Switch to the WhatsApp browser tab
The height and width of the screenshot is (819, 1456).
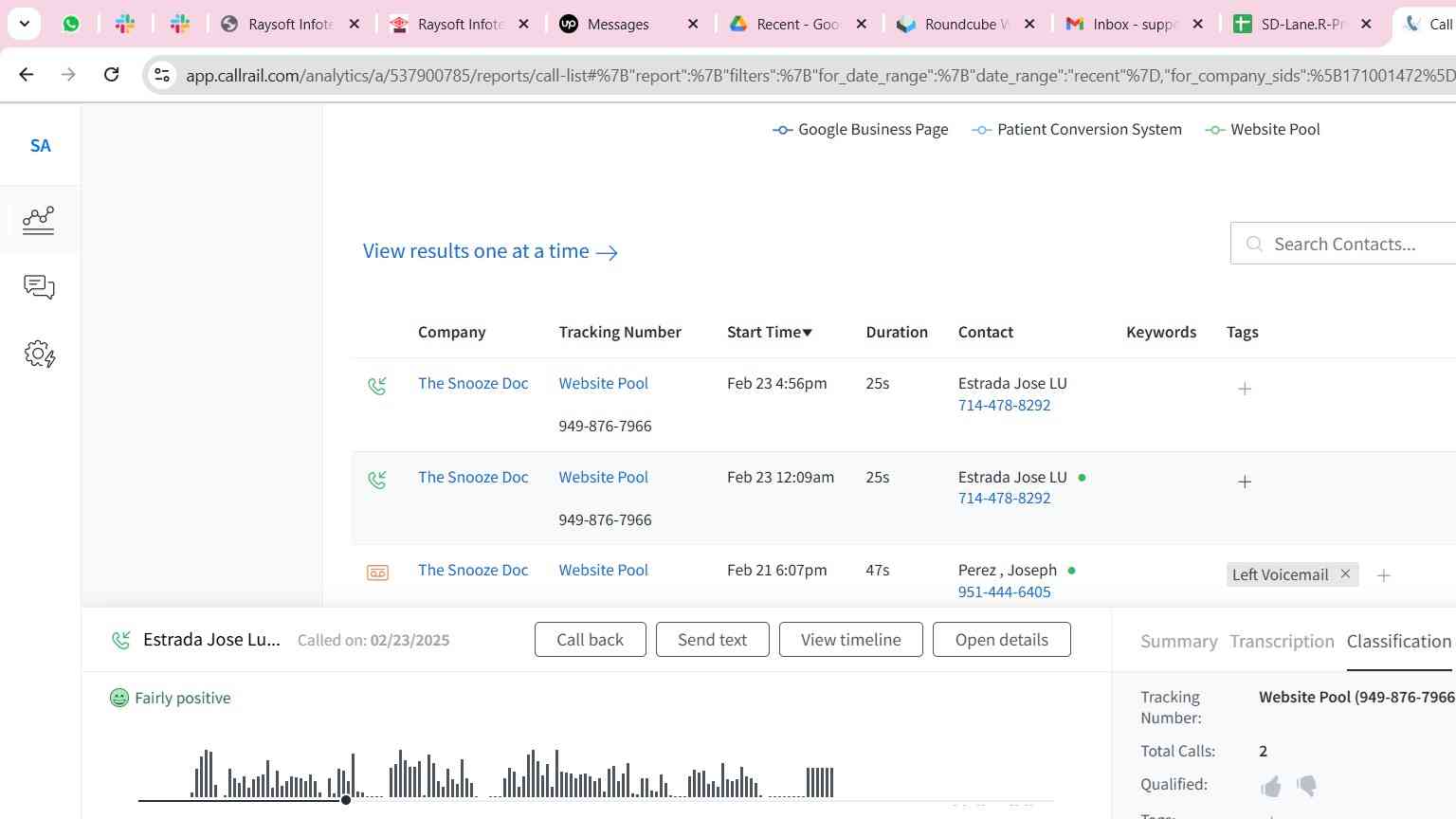(71, 24)
